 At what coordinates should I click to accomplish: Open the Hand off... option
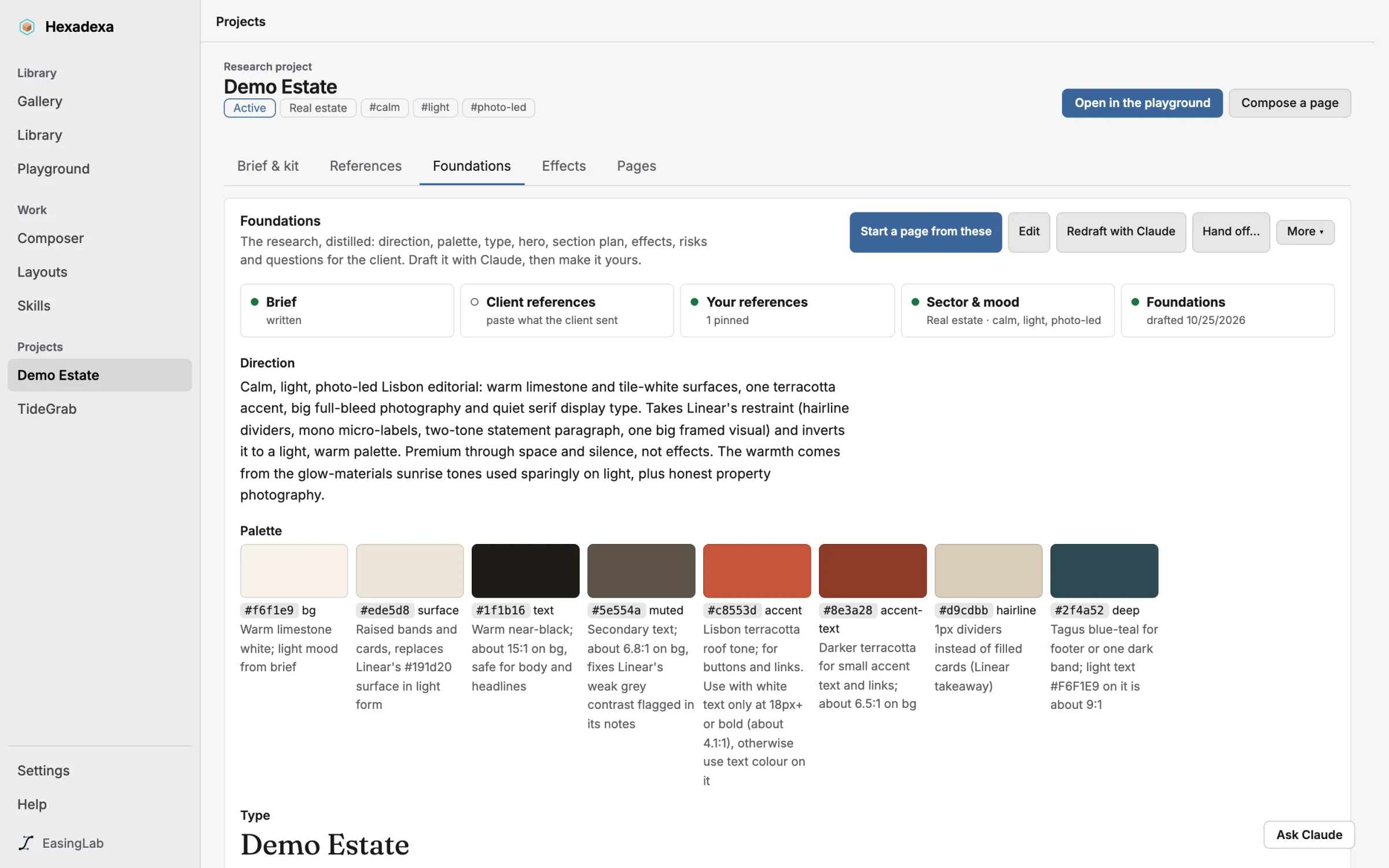click(x=1230, y=231)
